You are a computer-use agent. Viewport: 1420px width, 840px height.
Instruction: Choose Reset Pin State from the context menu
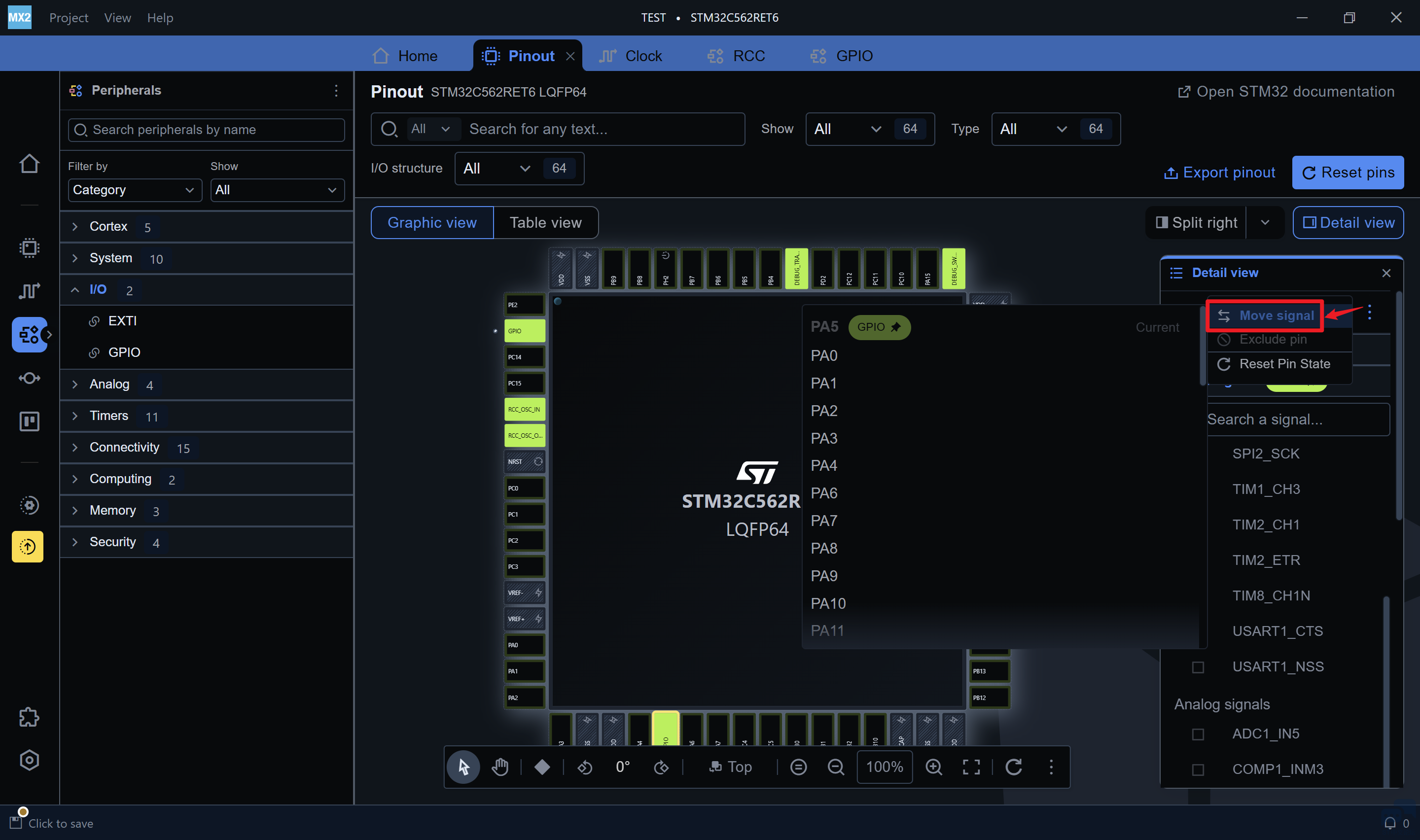tap(1280, 364)
